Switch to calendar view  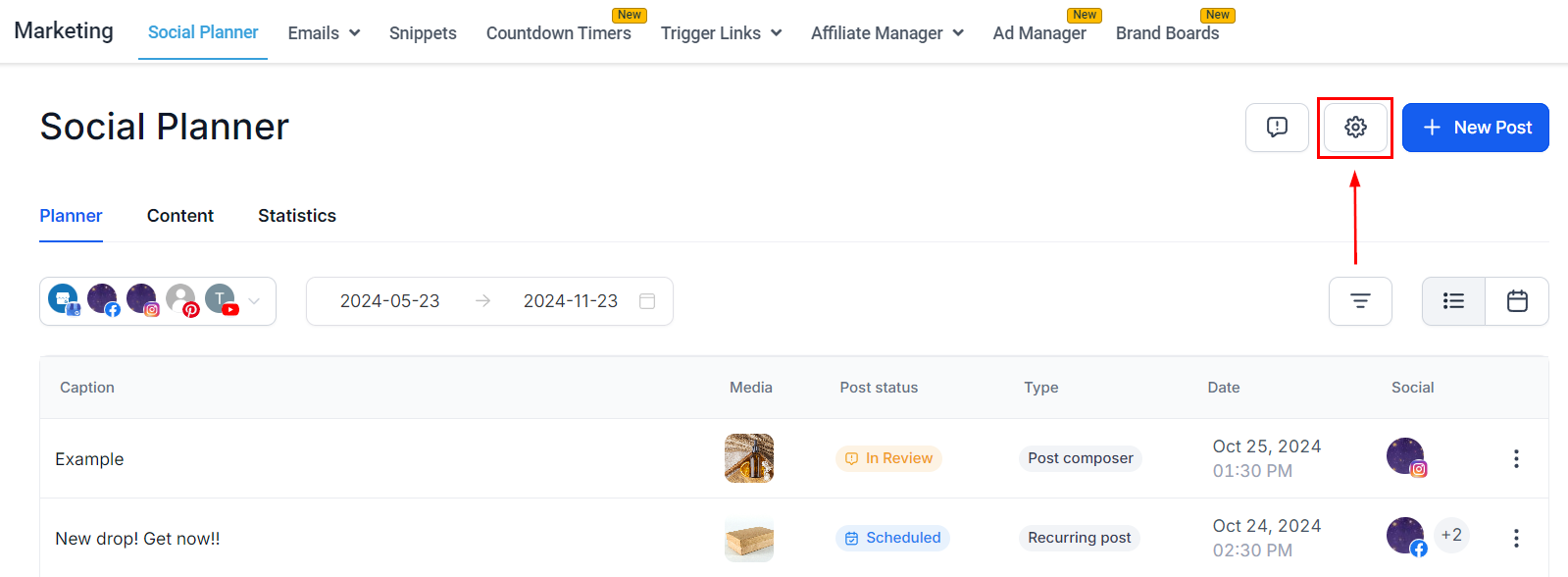(x=1517, y=301)
